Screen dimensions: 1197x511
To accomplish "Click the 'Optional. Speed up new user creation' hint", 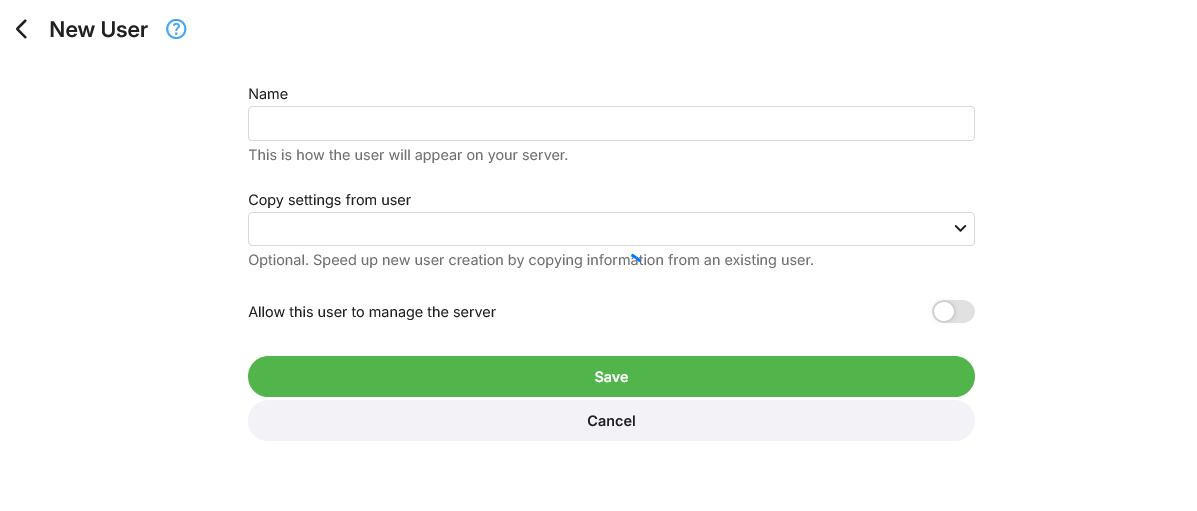I will click(x=531, y=260).
